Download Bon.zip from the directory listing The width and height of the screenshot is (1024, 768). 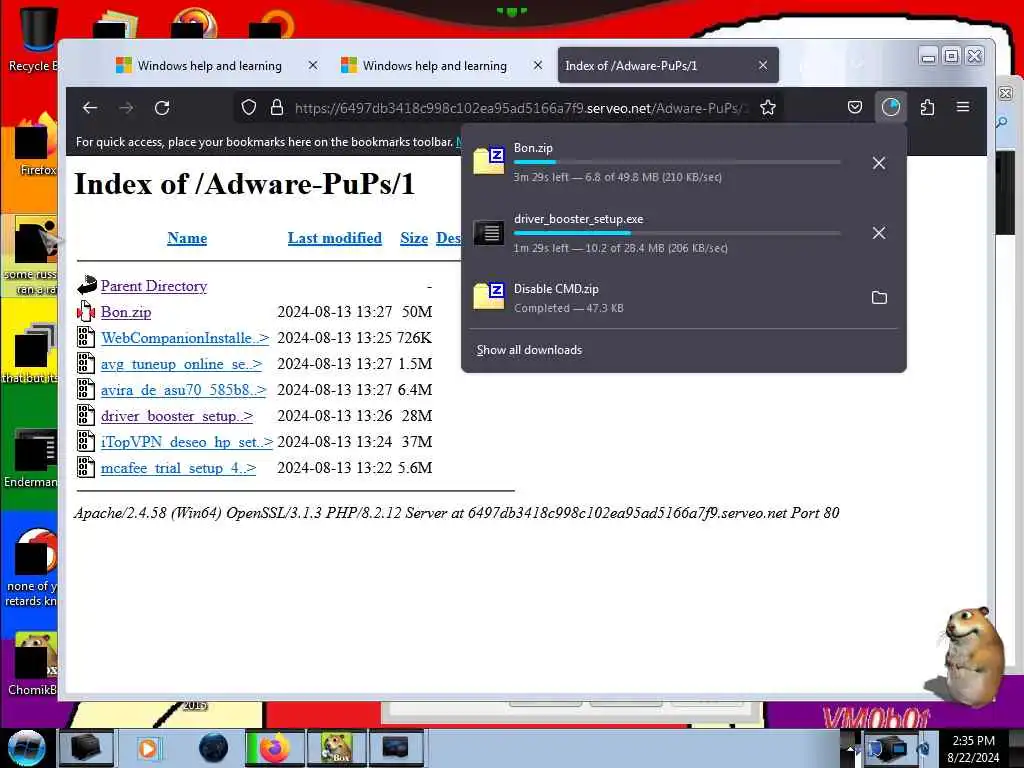coord(125,312)
